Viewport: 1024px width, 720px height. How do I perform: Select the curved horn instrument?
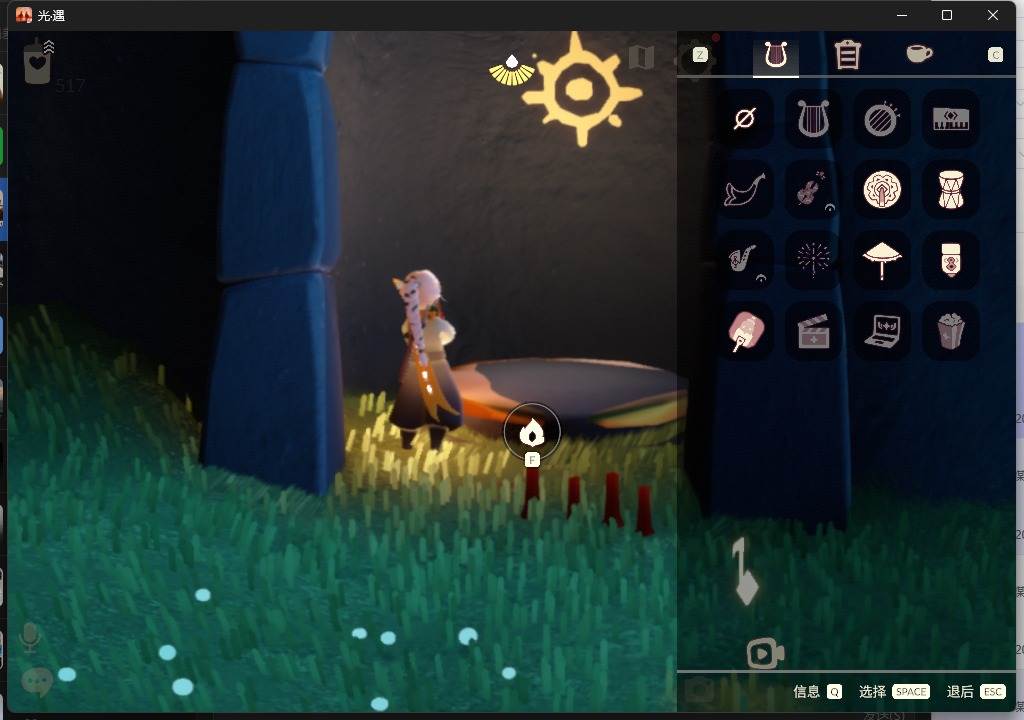coord(745,190)
